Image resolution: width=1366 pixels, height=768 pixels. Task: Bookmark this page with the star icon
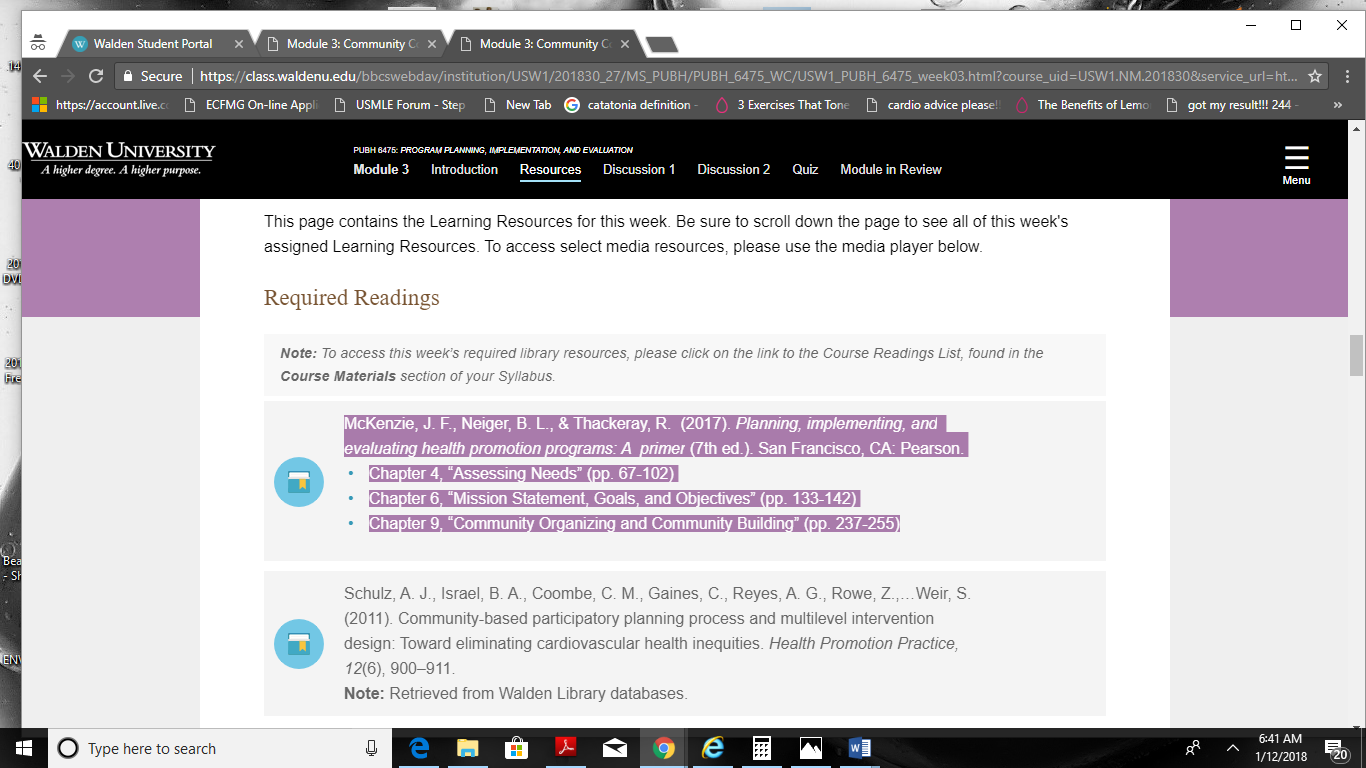[1314, 76]
